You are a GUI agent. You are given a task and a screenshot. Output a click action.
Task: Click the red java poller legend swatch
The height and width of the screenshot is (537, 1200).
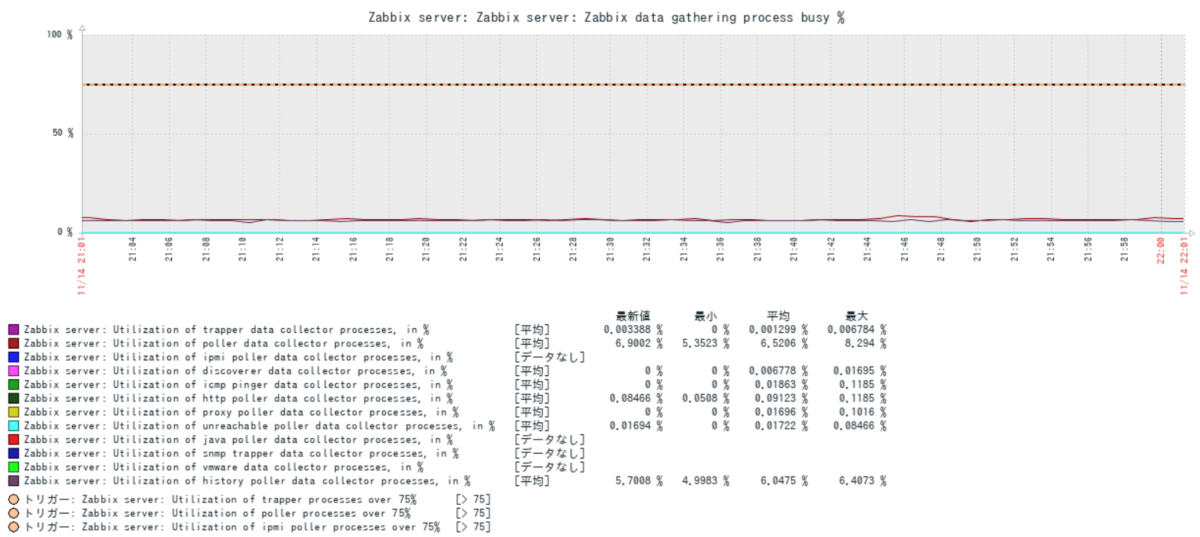pyautogui.click(x=14, y=439)
